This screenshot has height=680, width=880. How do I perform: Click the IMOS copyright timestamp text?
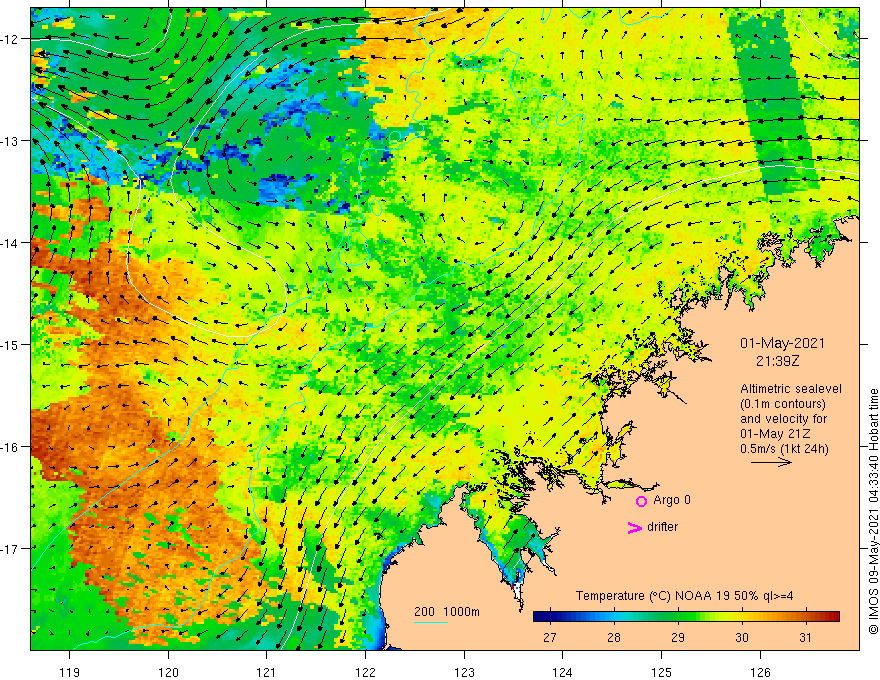873,512
